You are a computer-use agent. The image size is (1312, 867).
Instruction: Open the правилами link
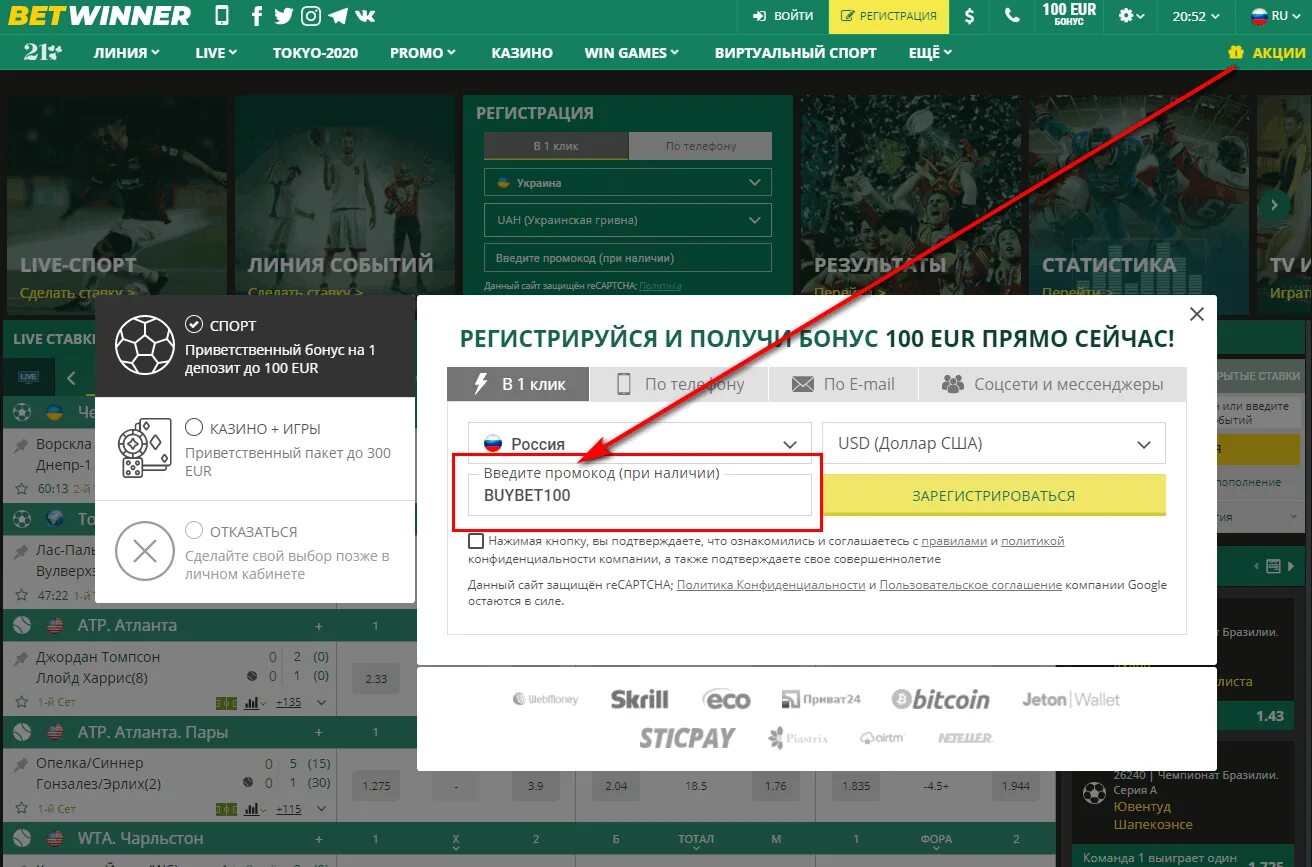[954, 541]
